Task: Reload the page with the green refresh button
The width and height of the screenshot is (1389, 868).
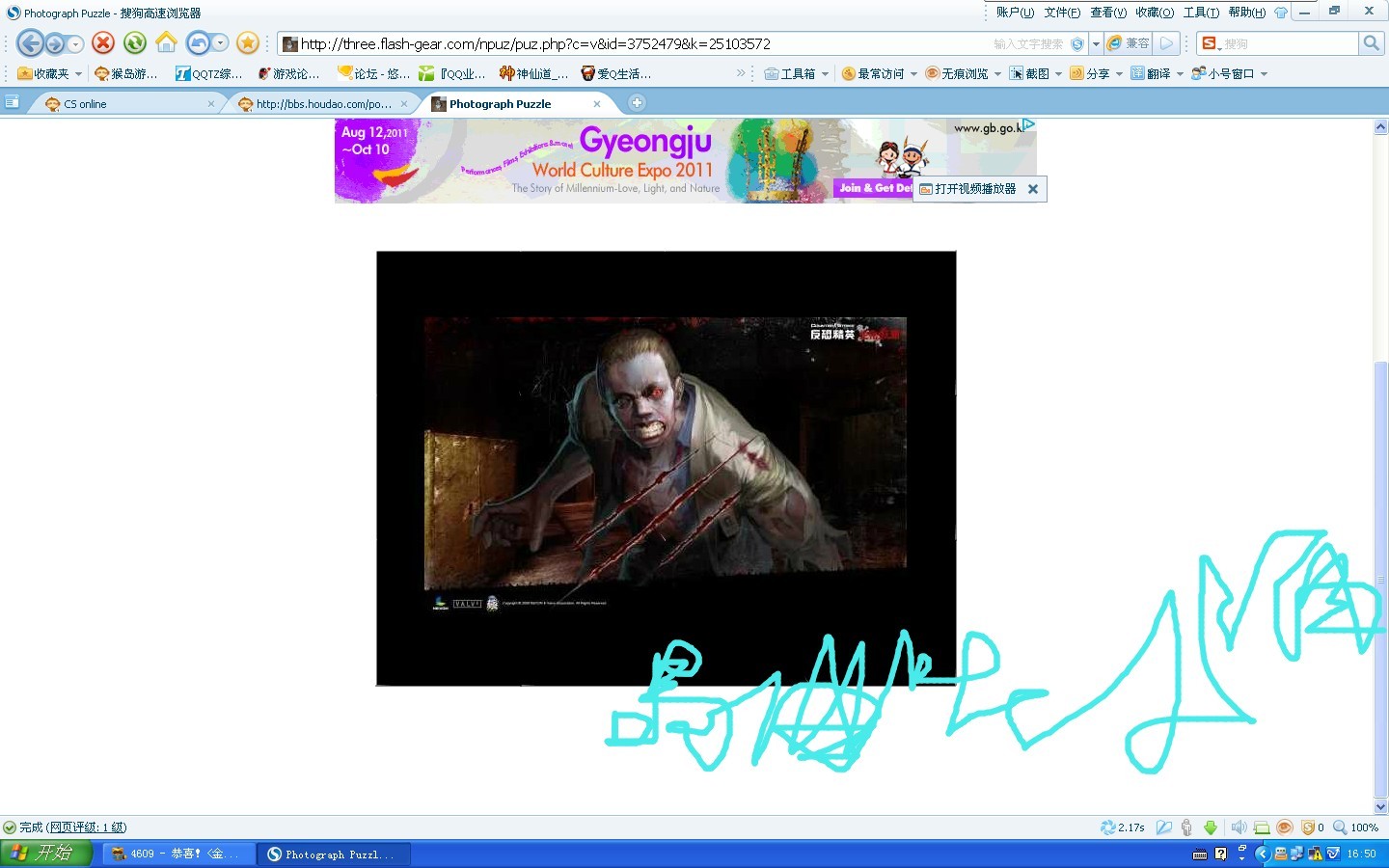Action: (x=135, y=42)
